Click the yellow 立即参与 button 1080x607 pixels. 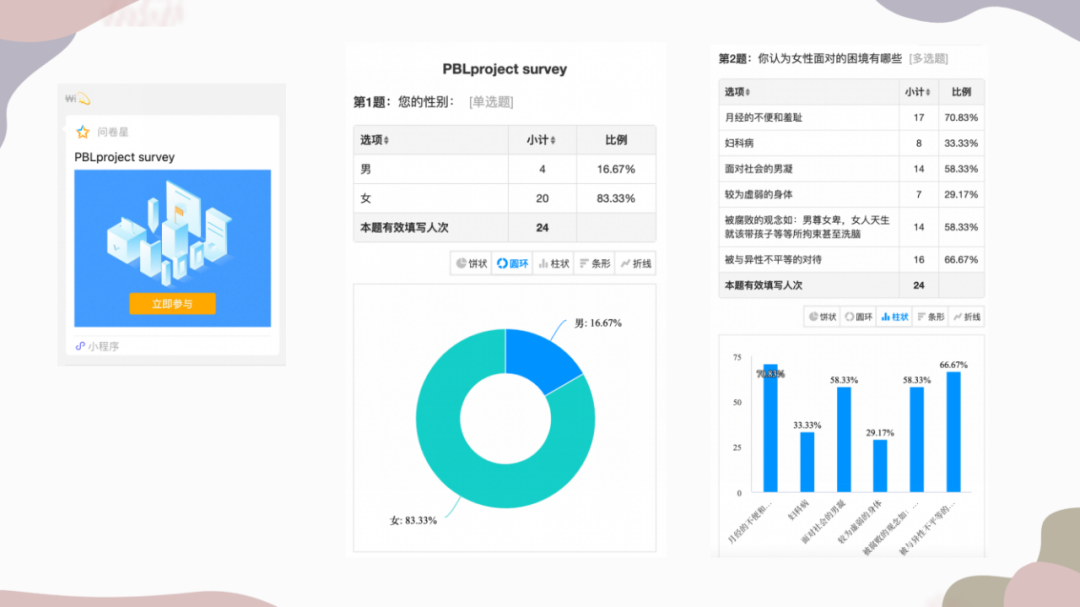[x=172, y=304]
